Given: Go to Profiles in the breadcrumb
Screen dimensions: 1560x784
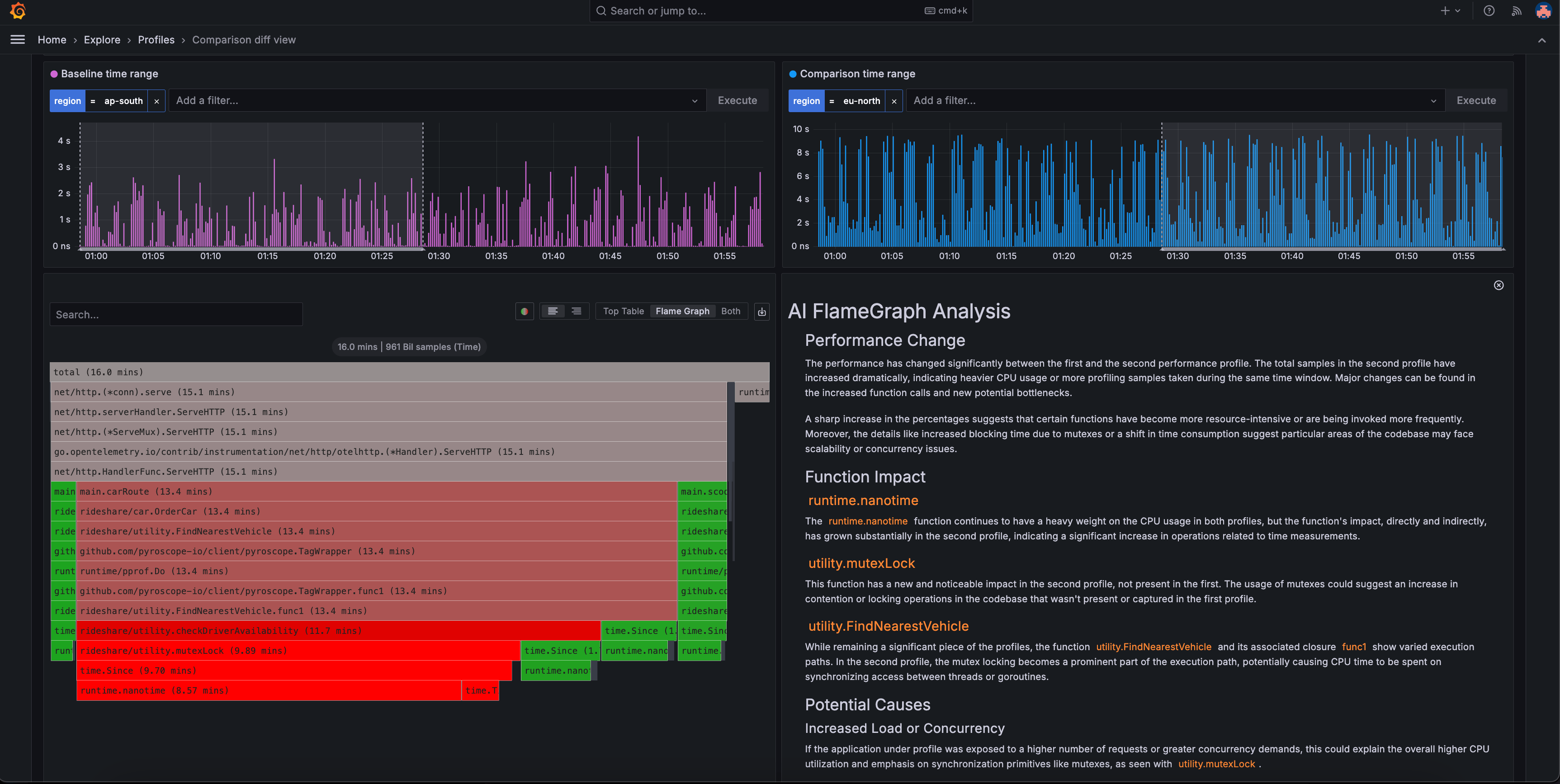Looking at the screenshot, I should tap(156, 40).
